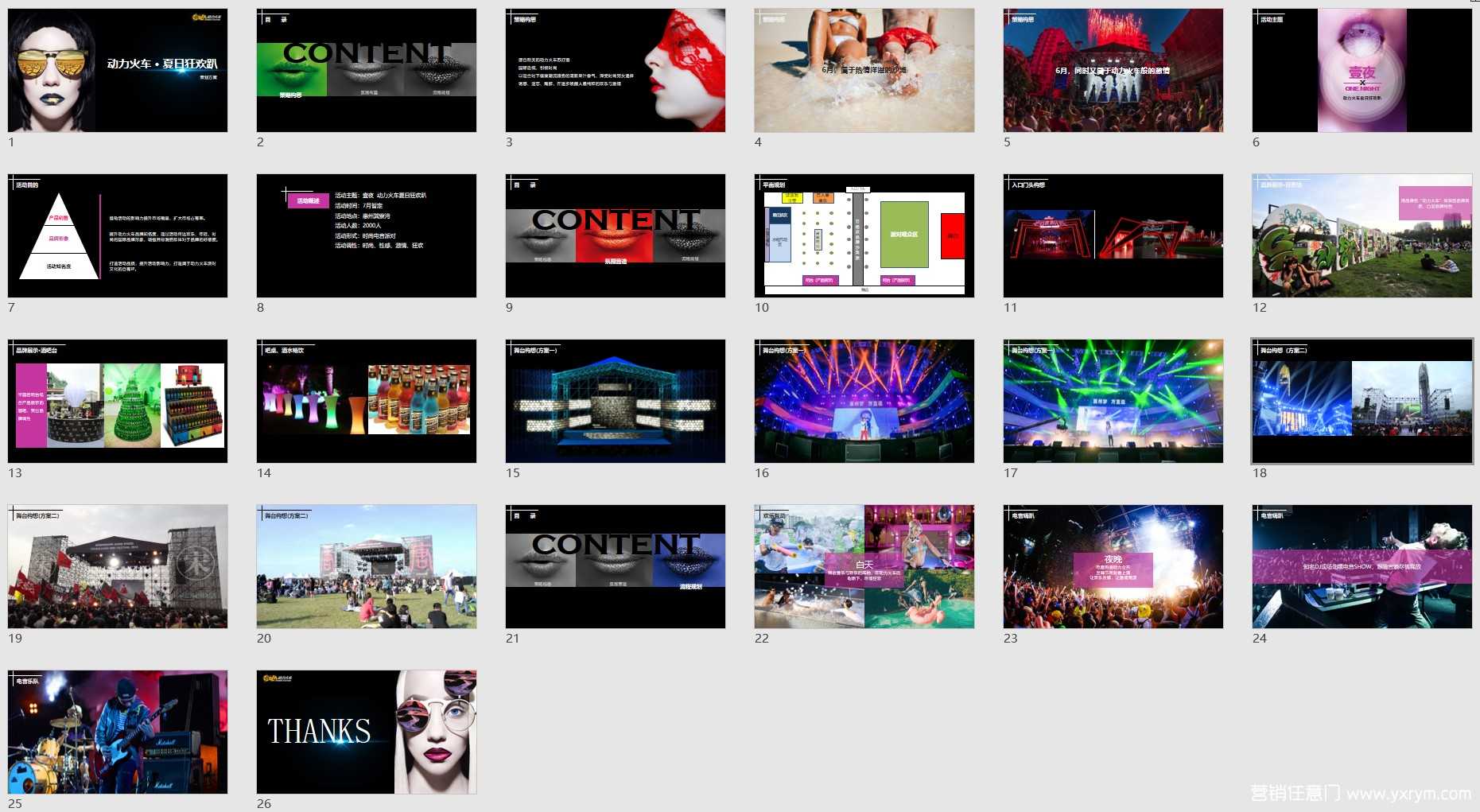Select slide 24 DJ show thumbnail

click(1362, 566)
